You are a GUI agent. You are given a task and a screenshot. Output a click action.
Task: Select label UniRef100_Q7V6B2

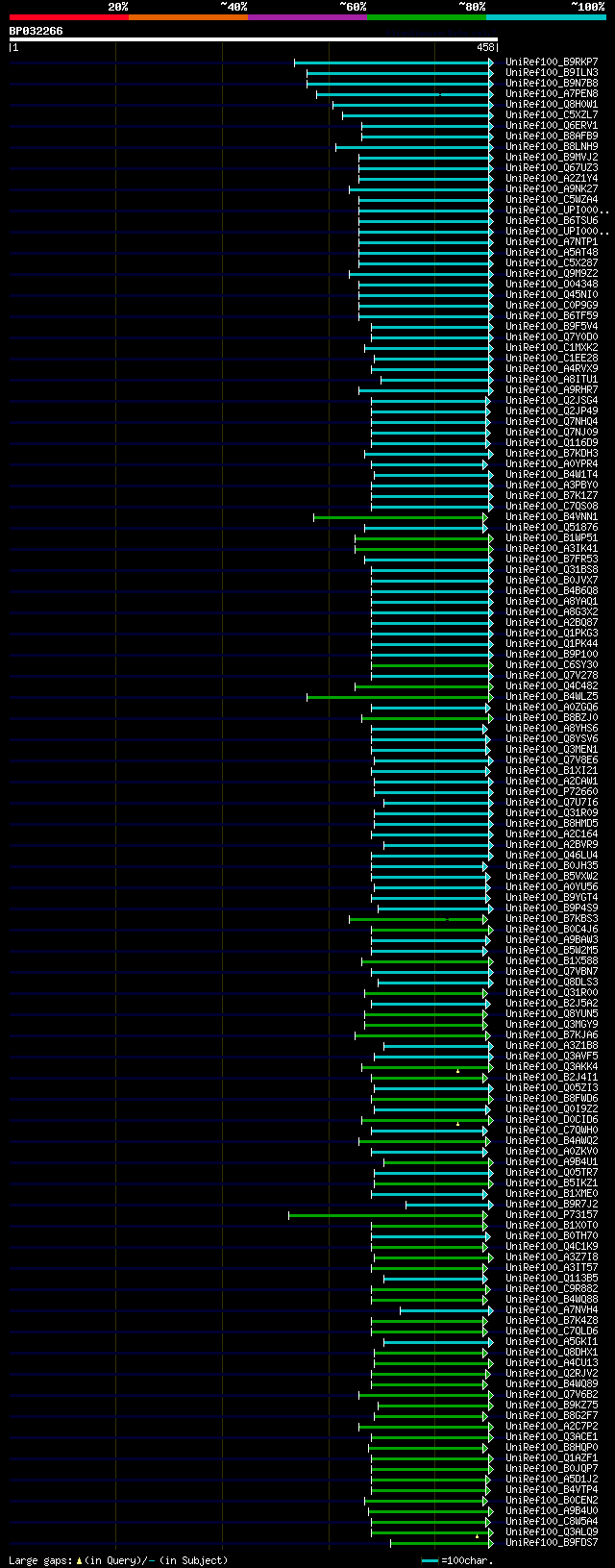click(552, 1394)
